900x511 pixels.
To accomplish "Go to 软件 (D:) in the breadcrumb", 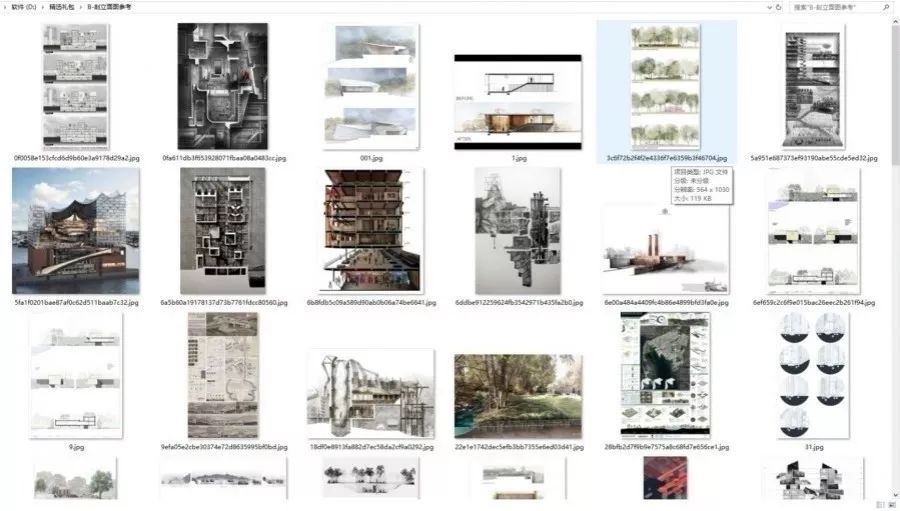I will tap(24, 7).
